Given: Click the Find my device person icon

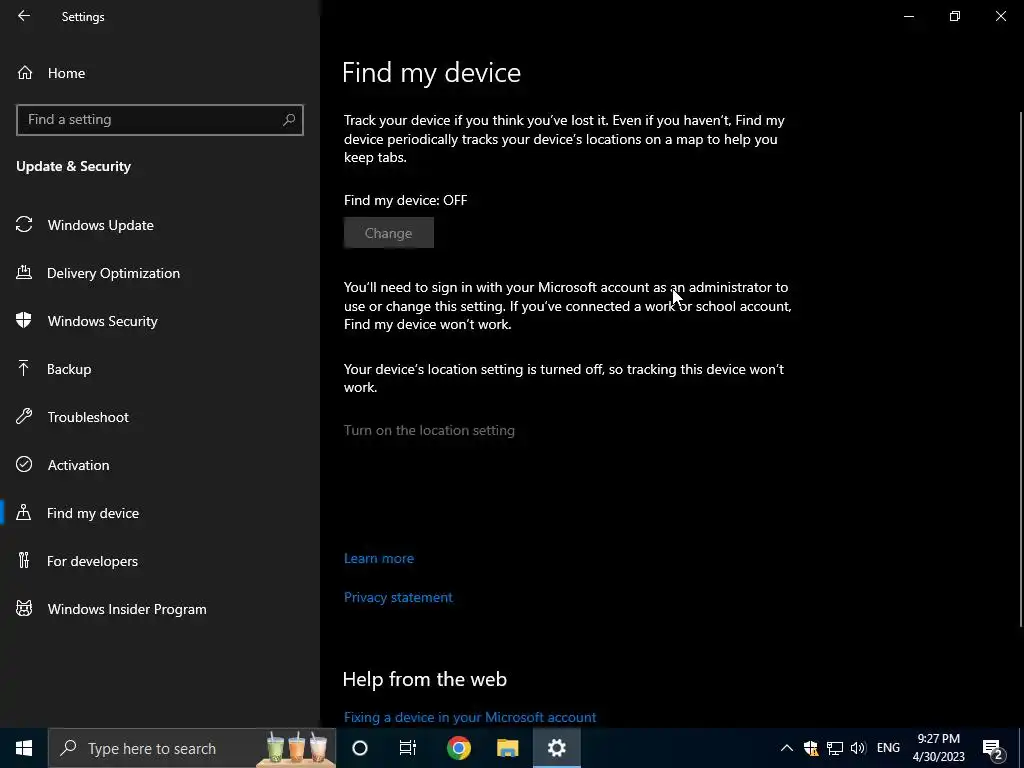Looking at the screenshot, I should coord(24,513).
